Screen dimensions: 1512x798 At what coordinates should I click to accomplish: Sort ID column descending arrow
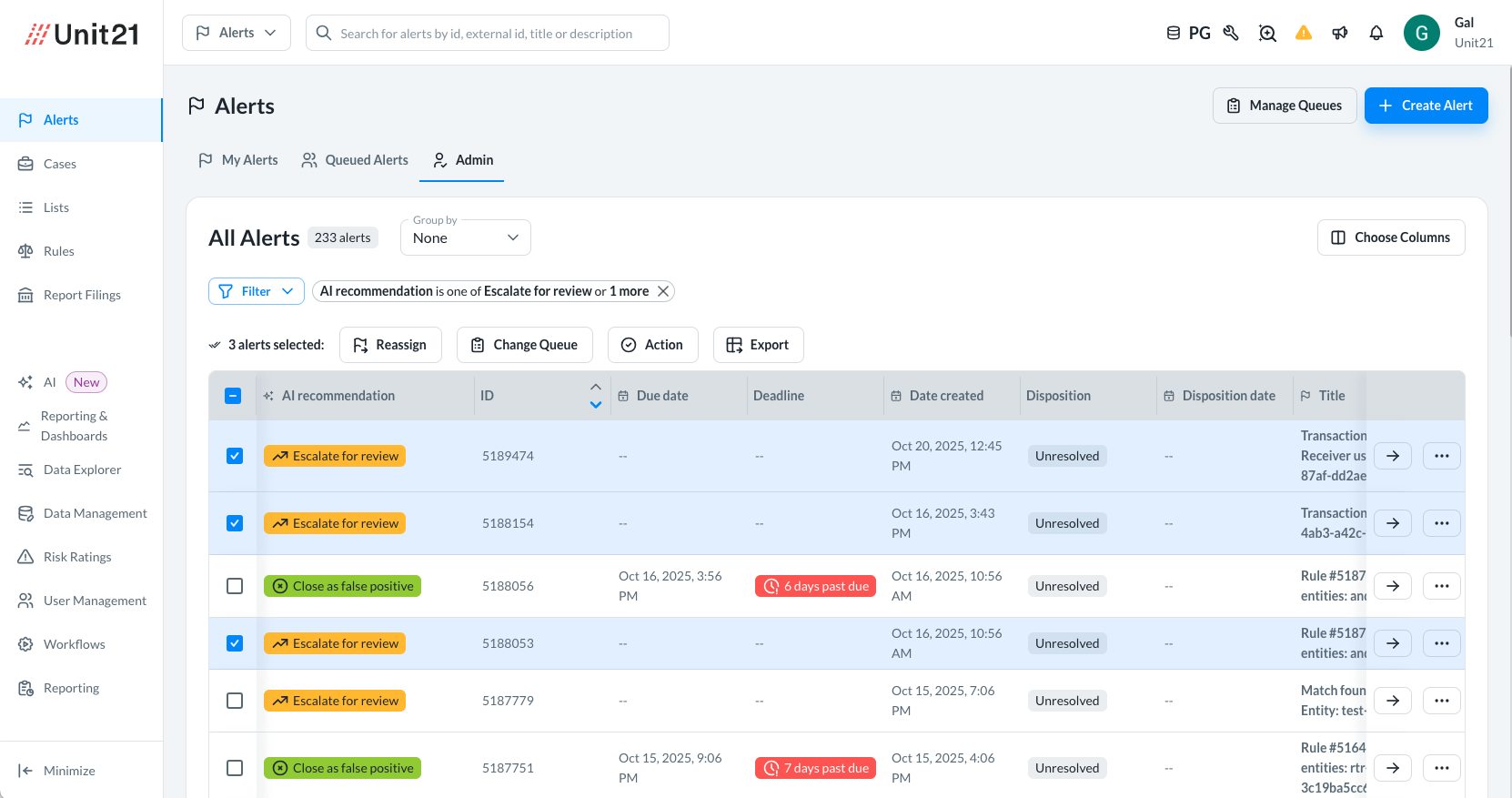click(x=596, y=405)
